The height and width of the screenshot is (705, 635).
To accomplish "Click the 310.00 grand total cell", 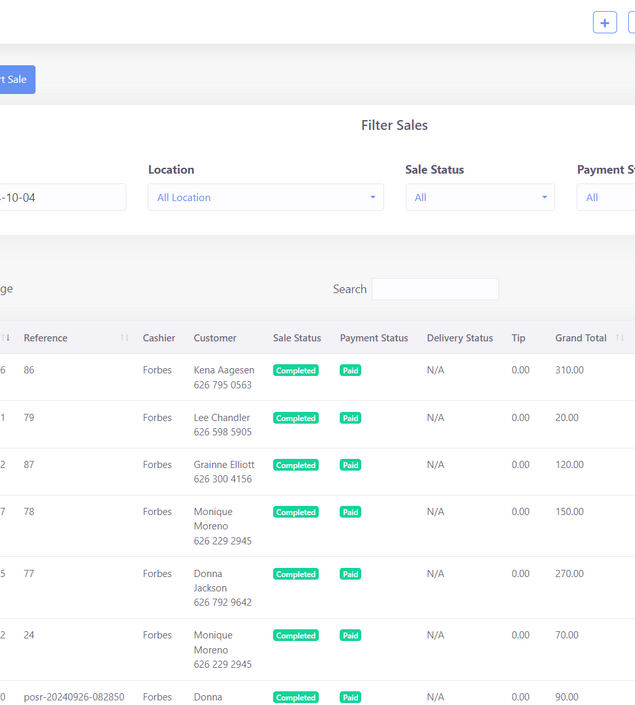I will [x=569, y=370].
